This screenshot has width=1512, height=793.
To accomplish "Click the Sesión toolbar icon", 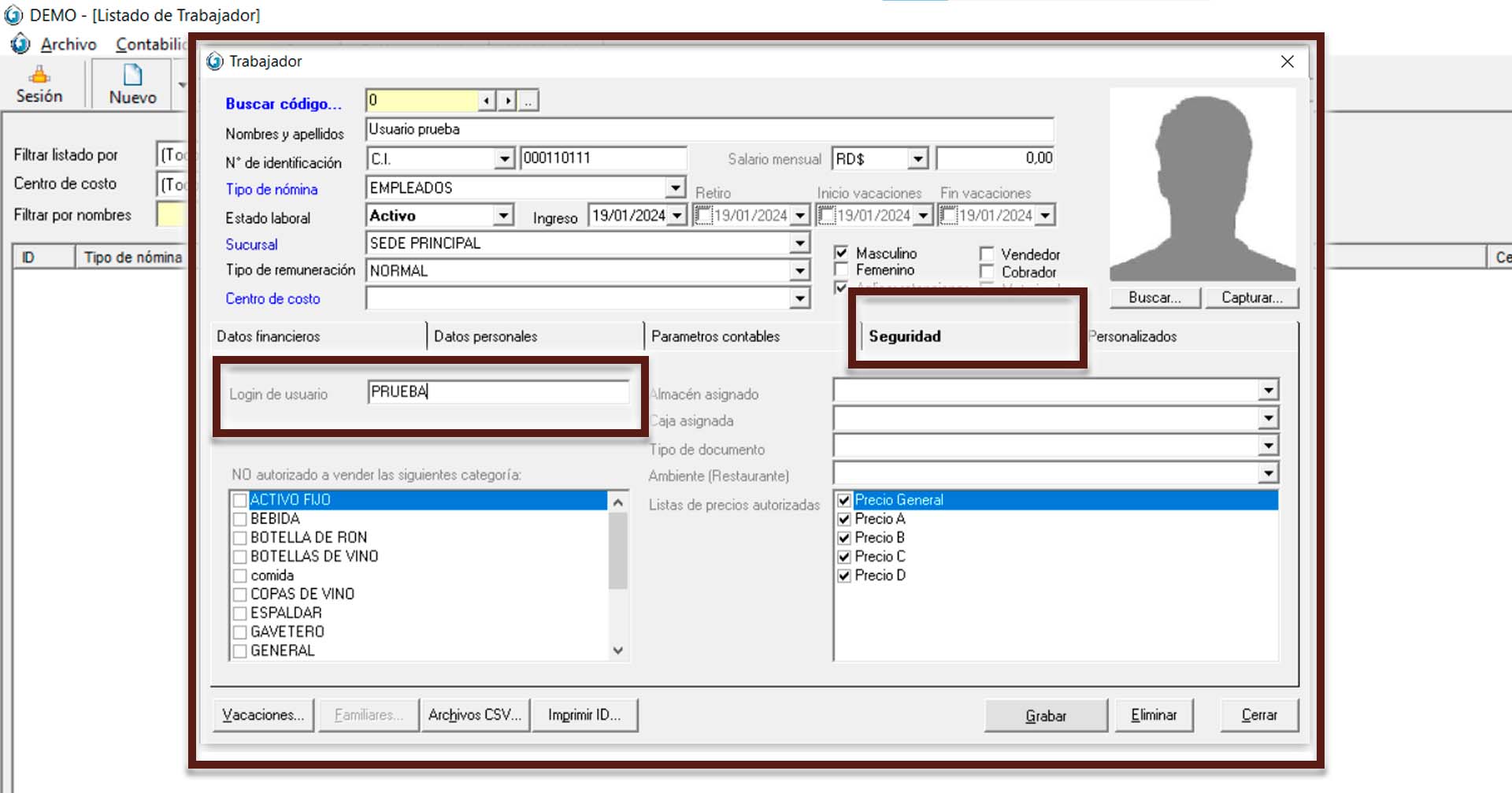I will [39, 76].
